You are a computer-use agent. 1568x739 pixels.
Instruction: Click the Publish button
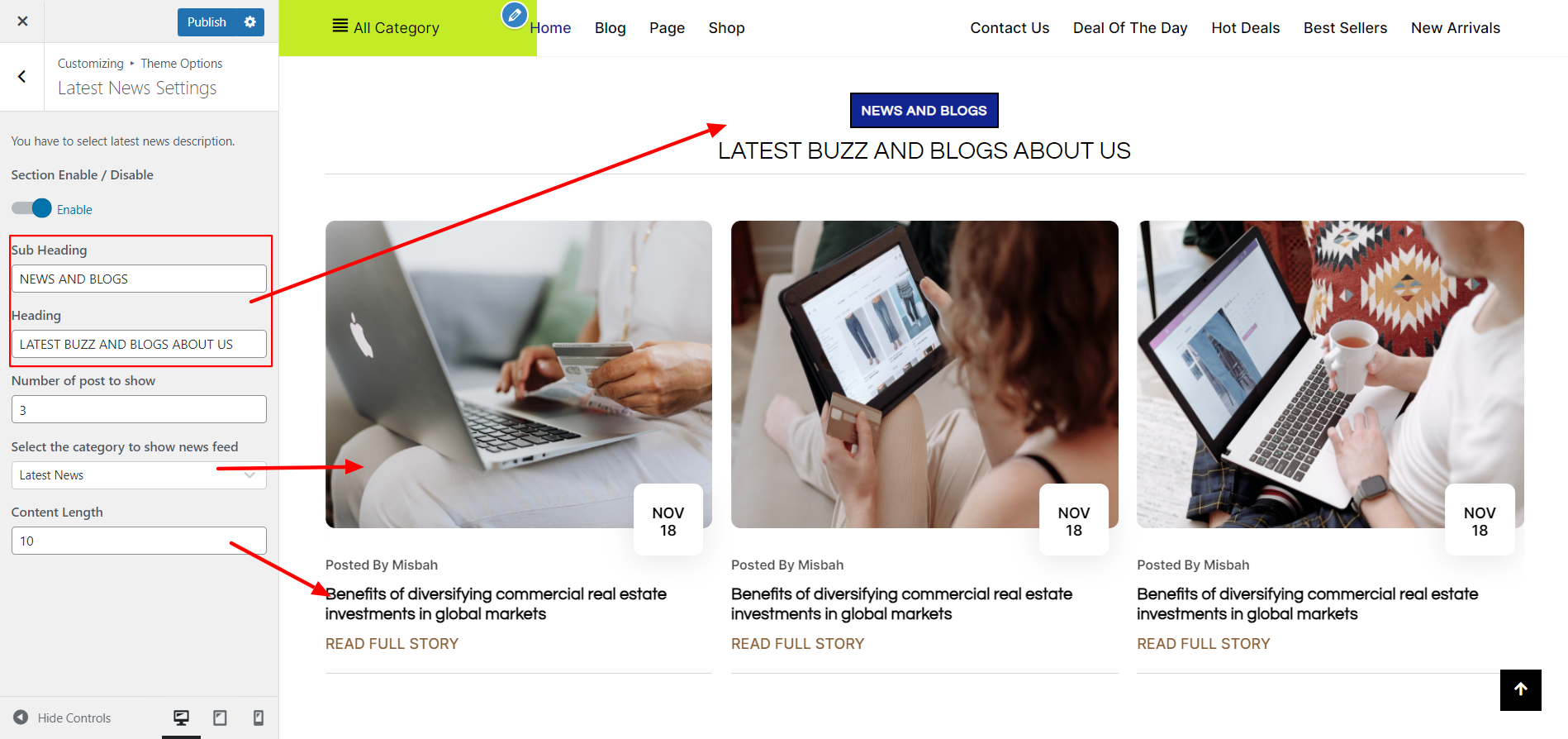(207, 22)
